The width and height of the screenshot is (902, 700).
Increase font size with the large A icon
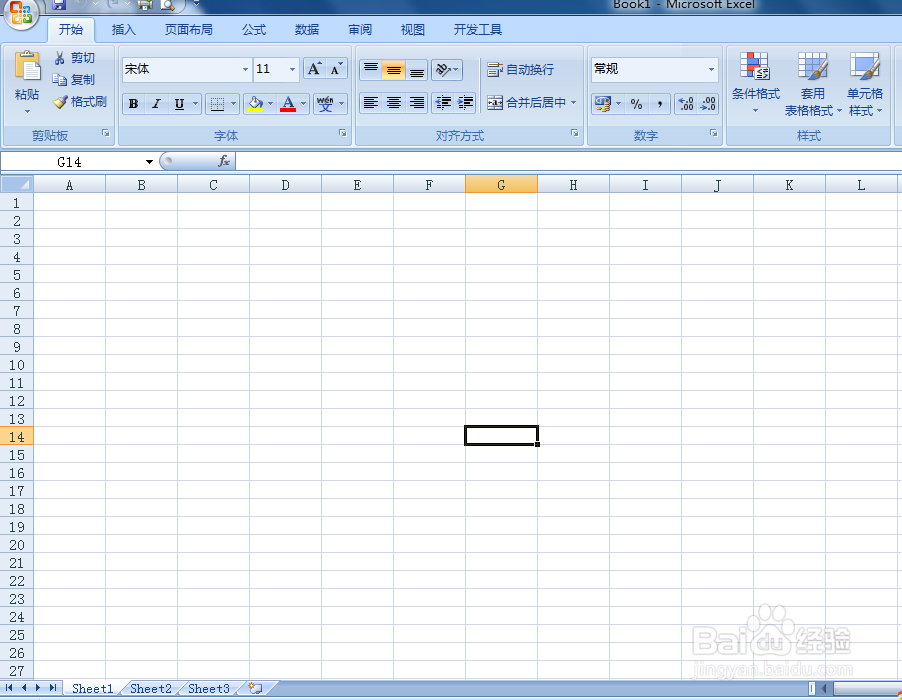coord(315,69)
